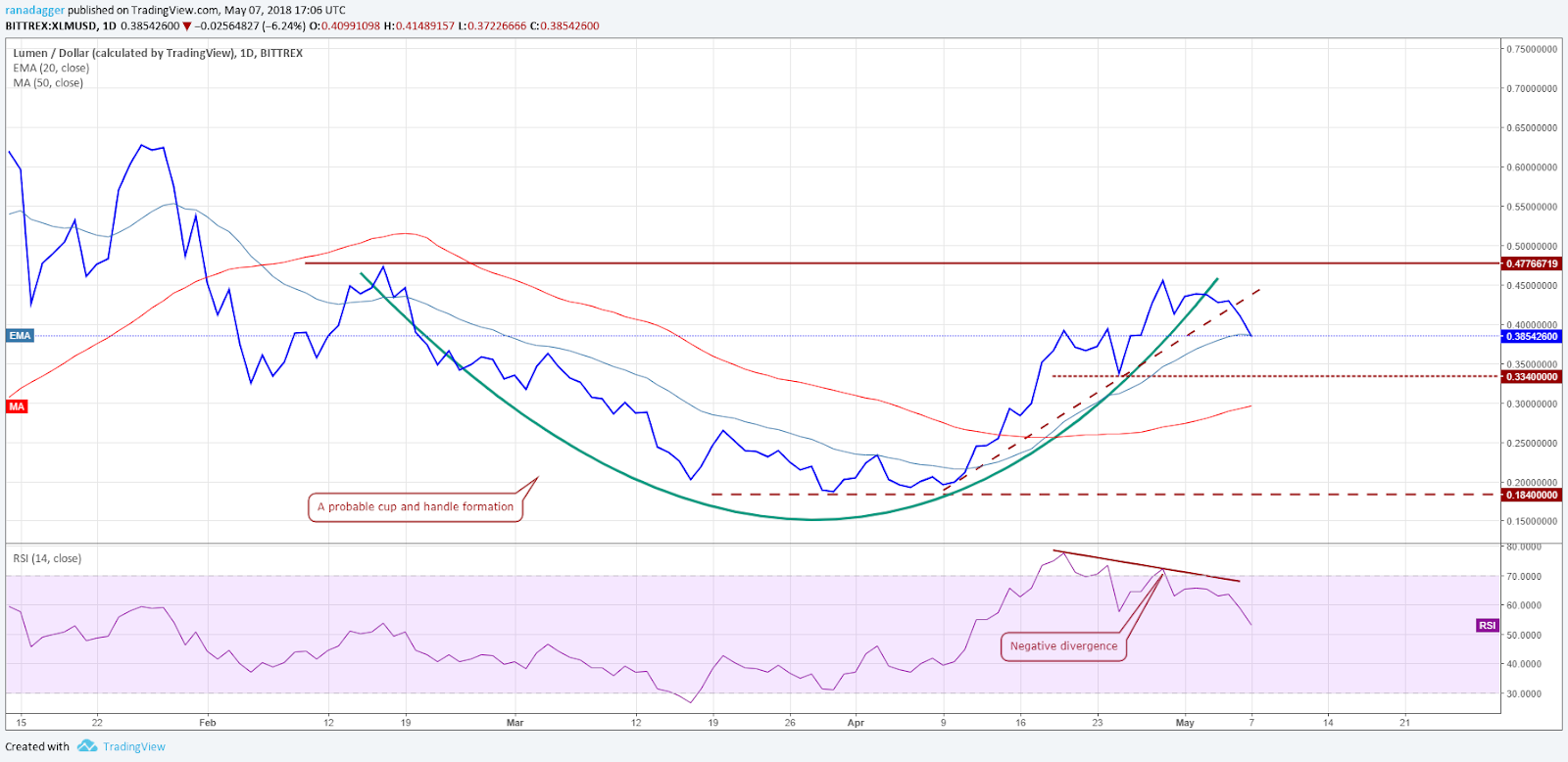The image size is (1568, 762).
Task: Select the MA (50, close) legend label
Action: (48, 82)
